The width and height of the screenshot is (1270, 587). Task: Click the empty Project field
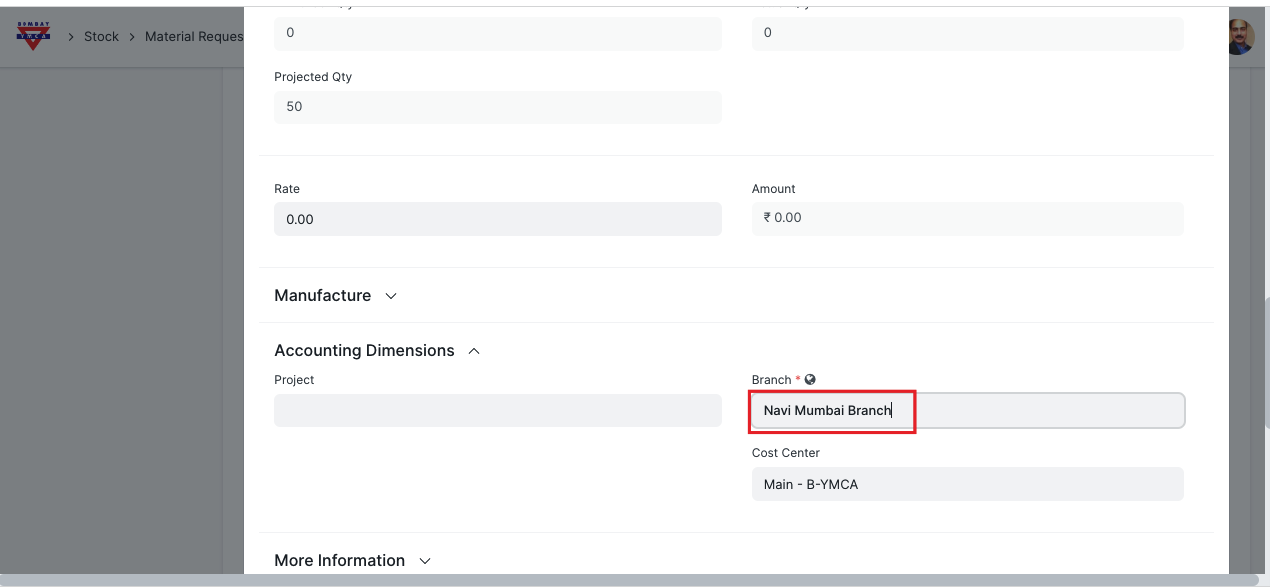pyautogui.click(x=497, y=411)
